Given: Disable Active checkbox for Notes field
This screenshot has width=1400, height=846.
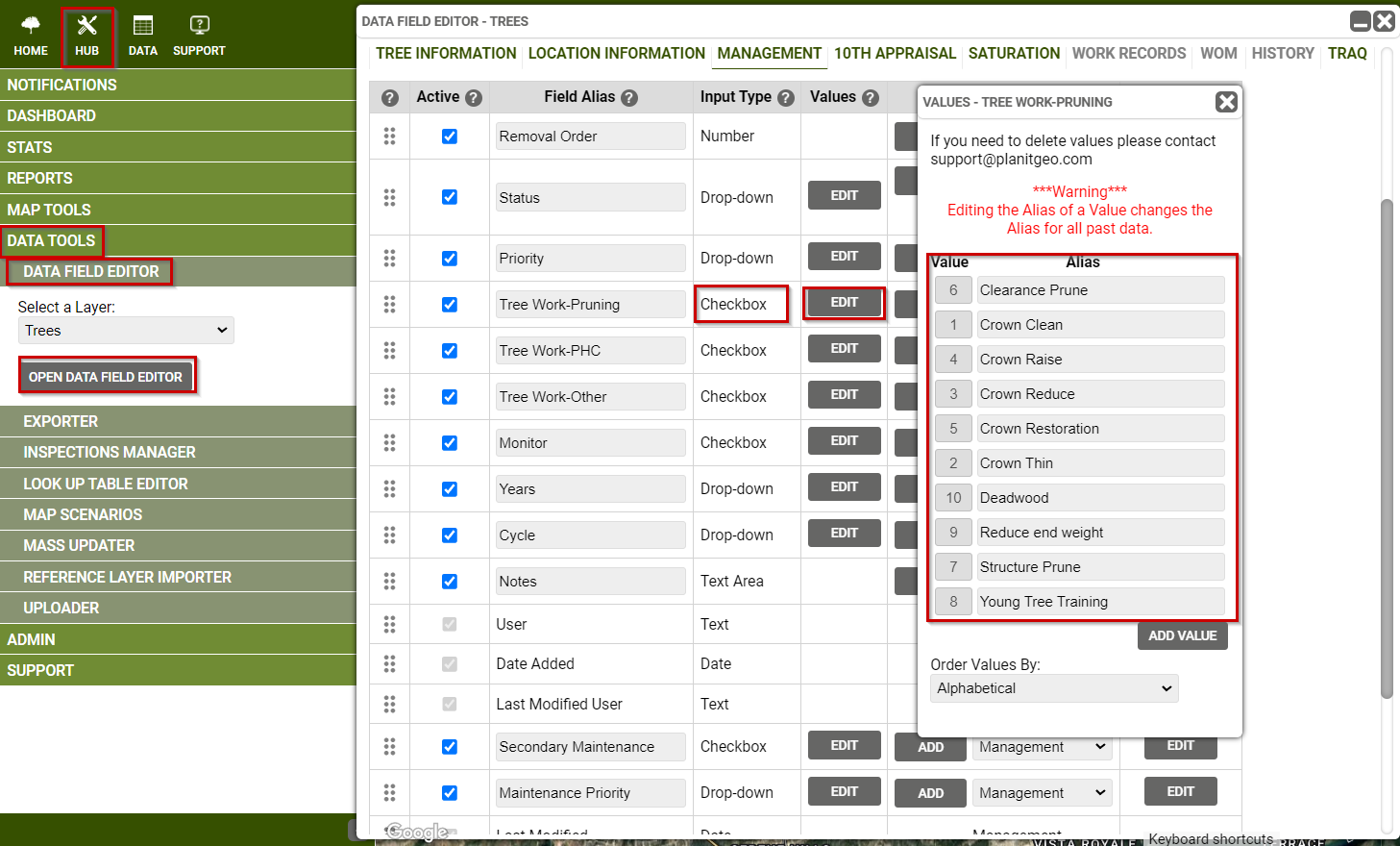Looking at the screenshot, I should click(x=450, y=582).
